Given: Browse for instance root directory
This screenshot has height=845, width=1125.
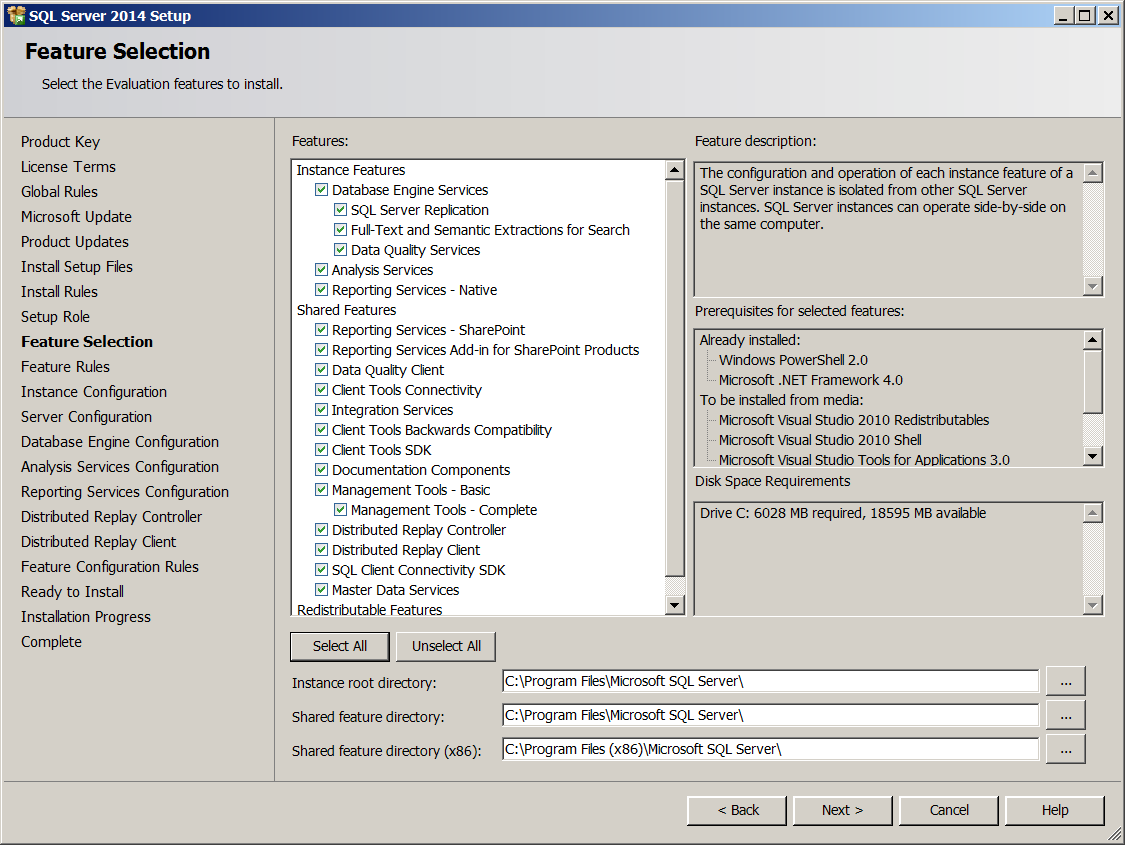Looking at the screenshot, I should tap(1065, 681).
